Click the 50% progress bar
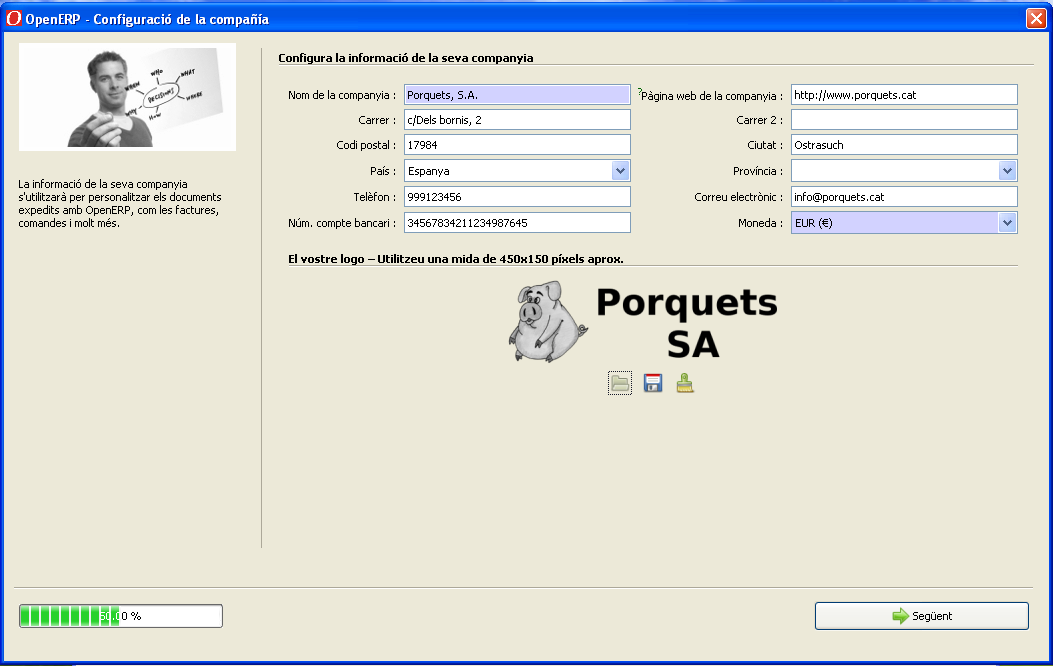Viewport: 1053px width, 666px height. click(121, 616)
